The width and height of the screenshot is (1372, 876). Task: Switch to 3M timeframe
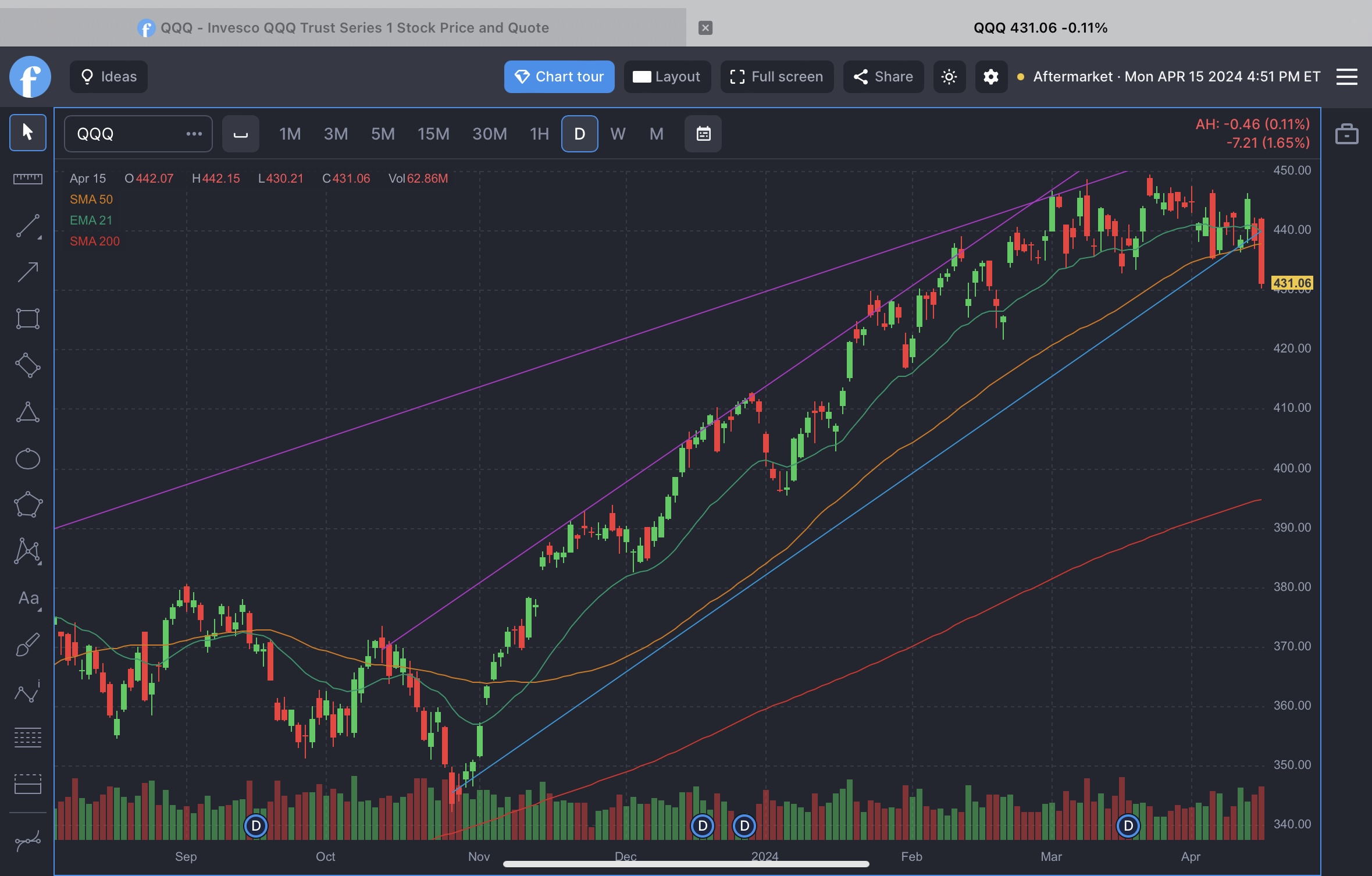click(336, 134)
